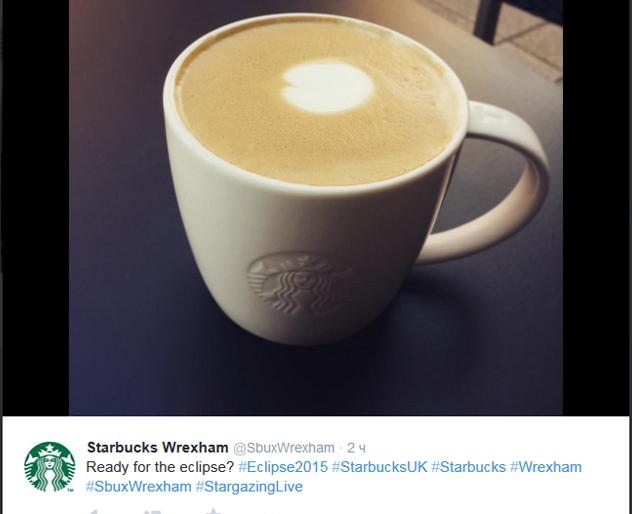Image resolution: width=632 pixels, height=514 pixels.
Task: Follow the #Eclipse2015 hashtag
Action: [283, 467]
